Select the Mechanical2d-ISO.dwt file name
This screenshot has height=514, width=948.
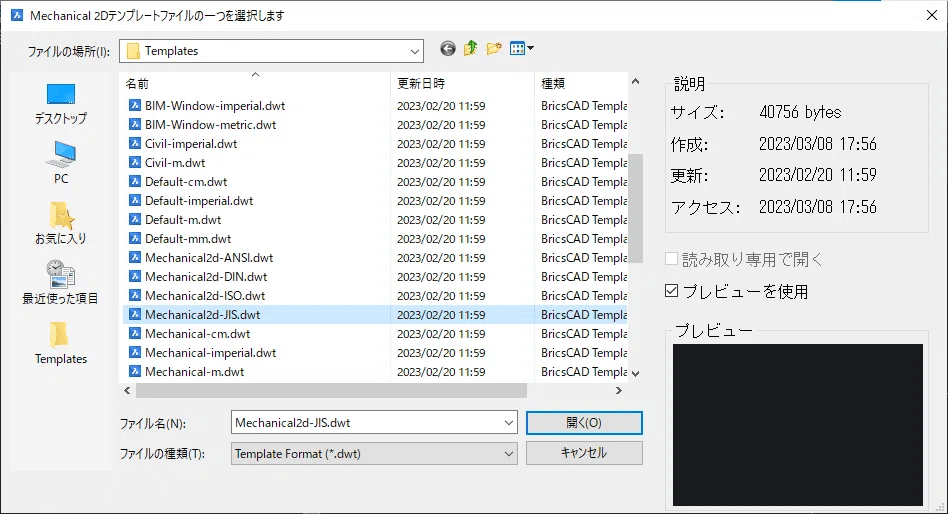tap(205, 295)
